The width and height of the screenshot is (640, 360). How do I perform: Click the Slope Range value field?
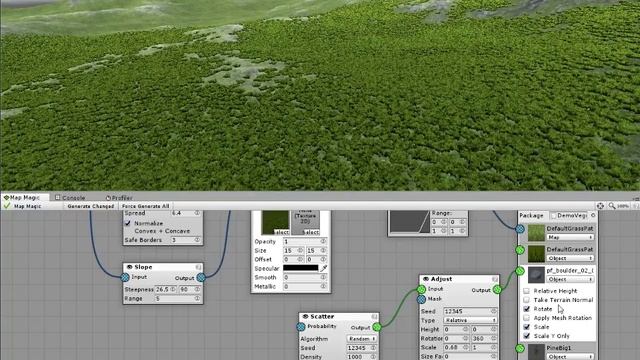click(178, 299)
